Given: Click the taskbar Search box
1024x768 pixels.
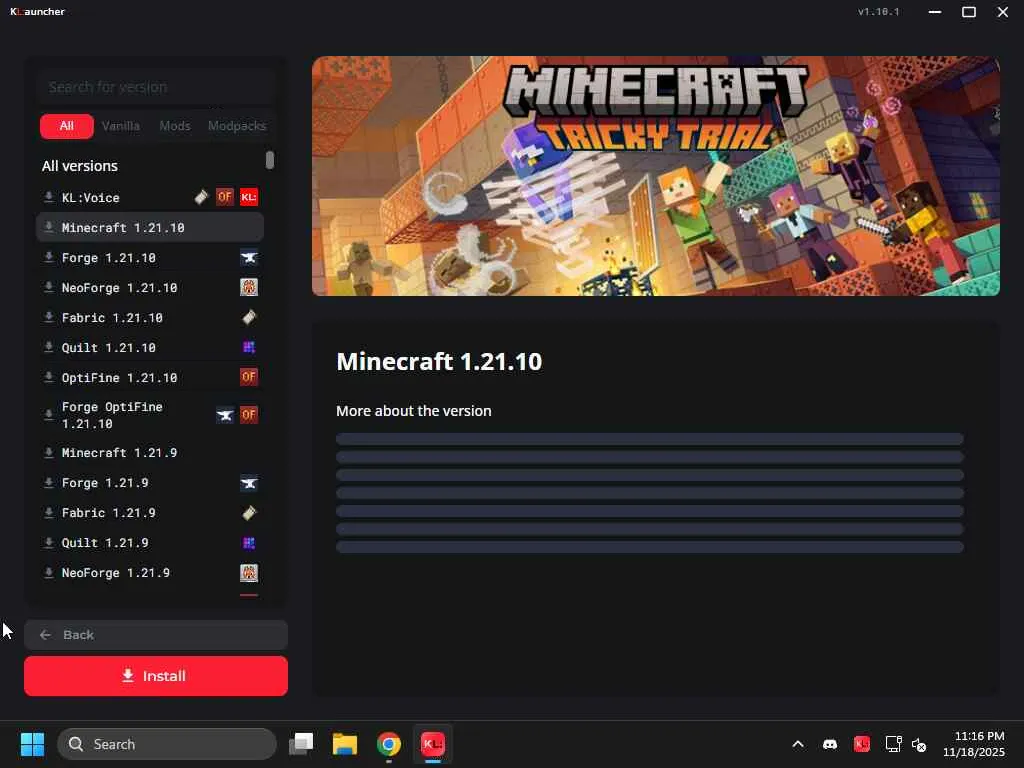Looking at the screenshot, I should click(167, 744).
